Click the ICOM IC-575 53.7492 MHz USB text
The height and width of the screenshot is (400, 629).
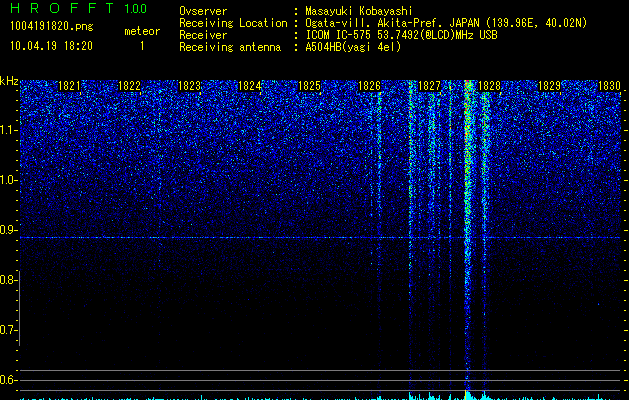pos(401,35)
